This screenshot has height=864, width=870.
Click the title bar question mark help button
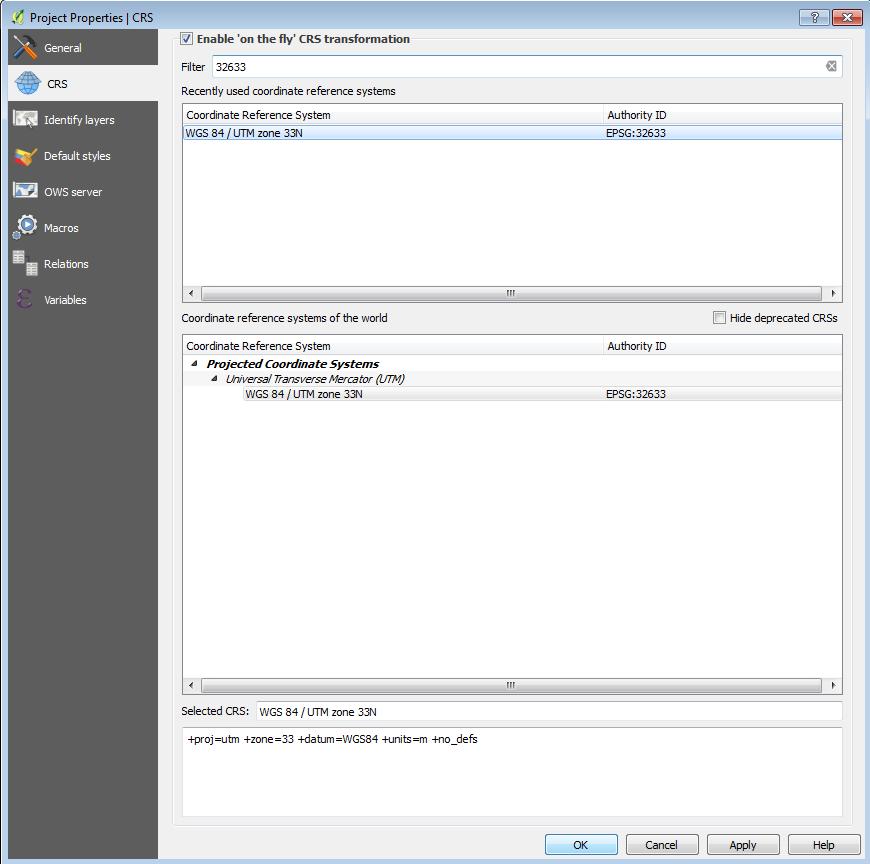click(814, 17)
